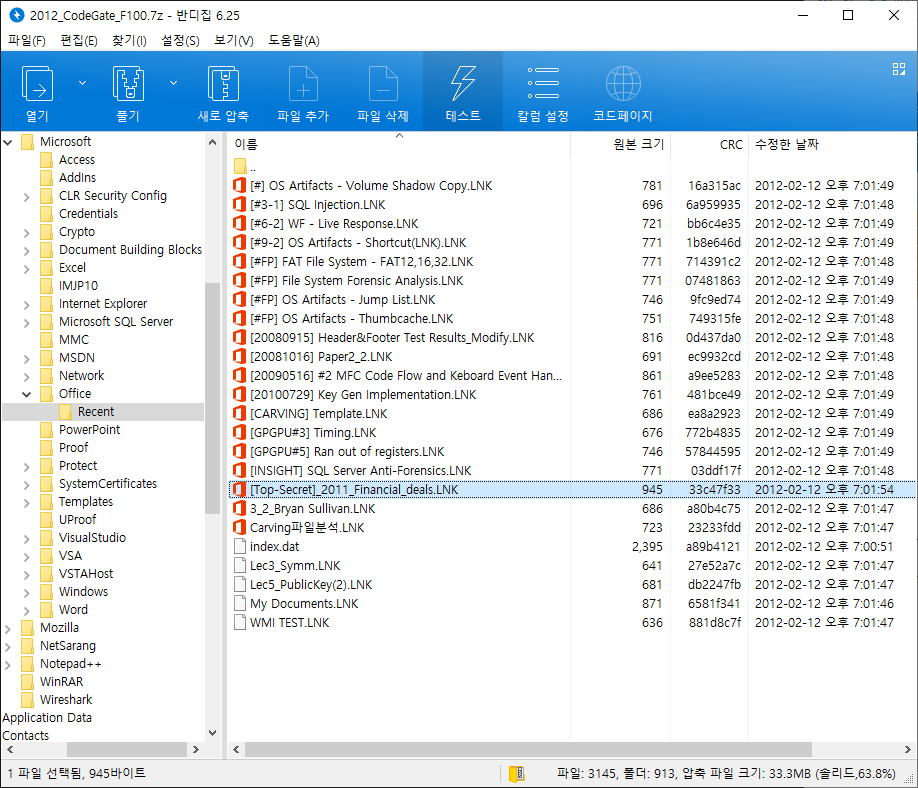Click tree pane horizontal scroll right arrow

coord(196,749)
